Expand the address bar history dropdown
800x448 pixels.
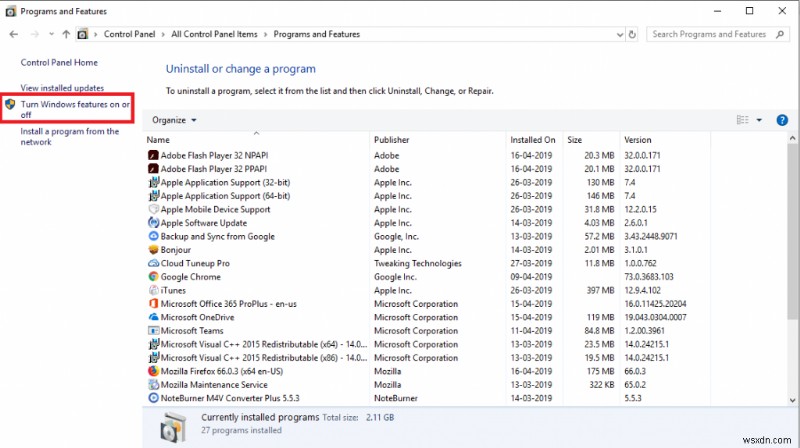[619, 35]
